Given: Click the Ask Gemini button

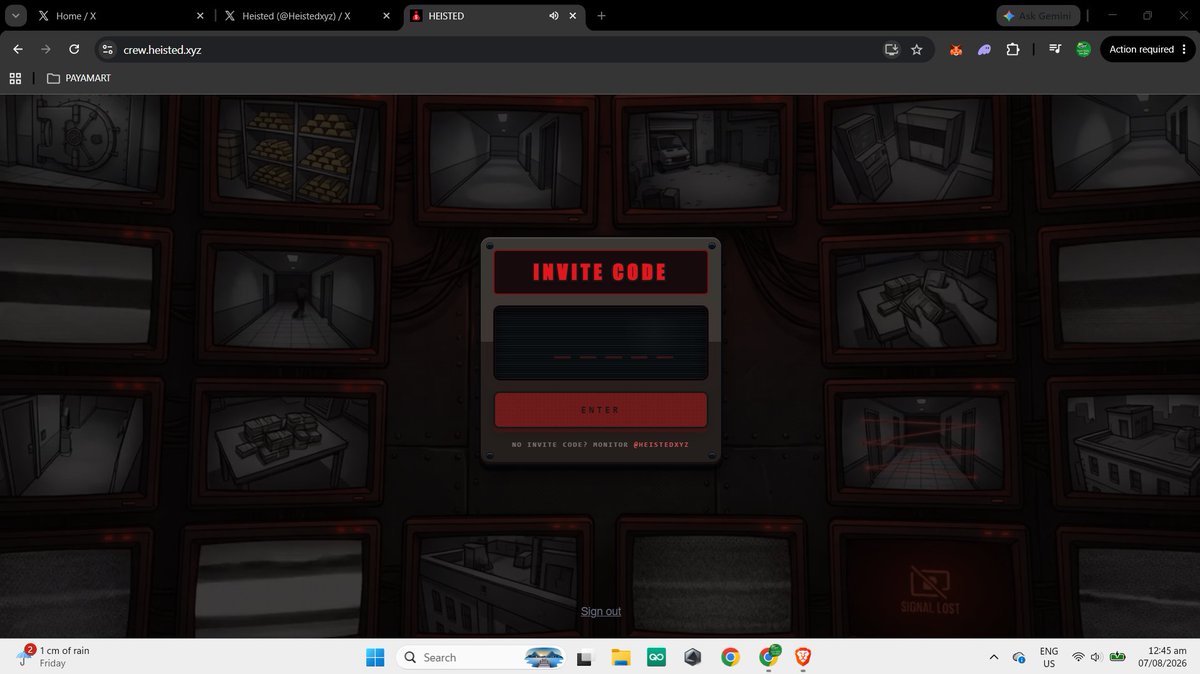Looking at the screenshot, I should click(x=1036, y=16).
